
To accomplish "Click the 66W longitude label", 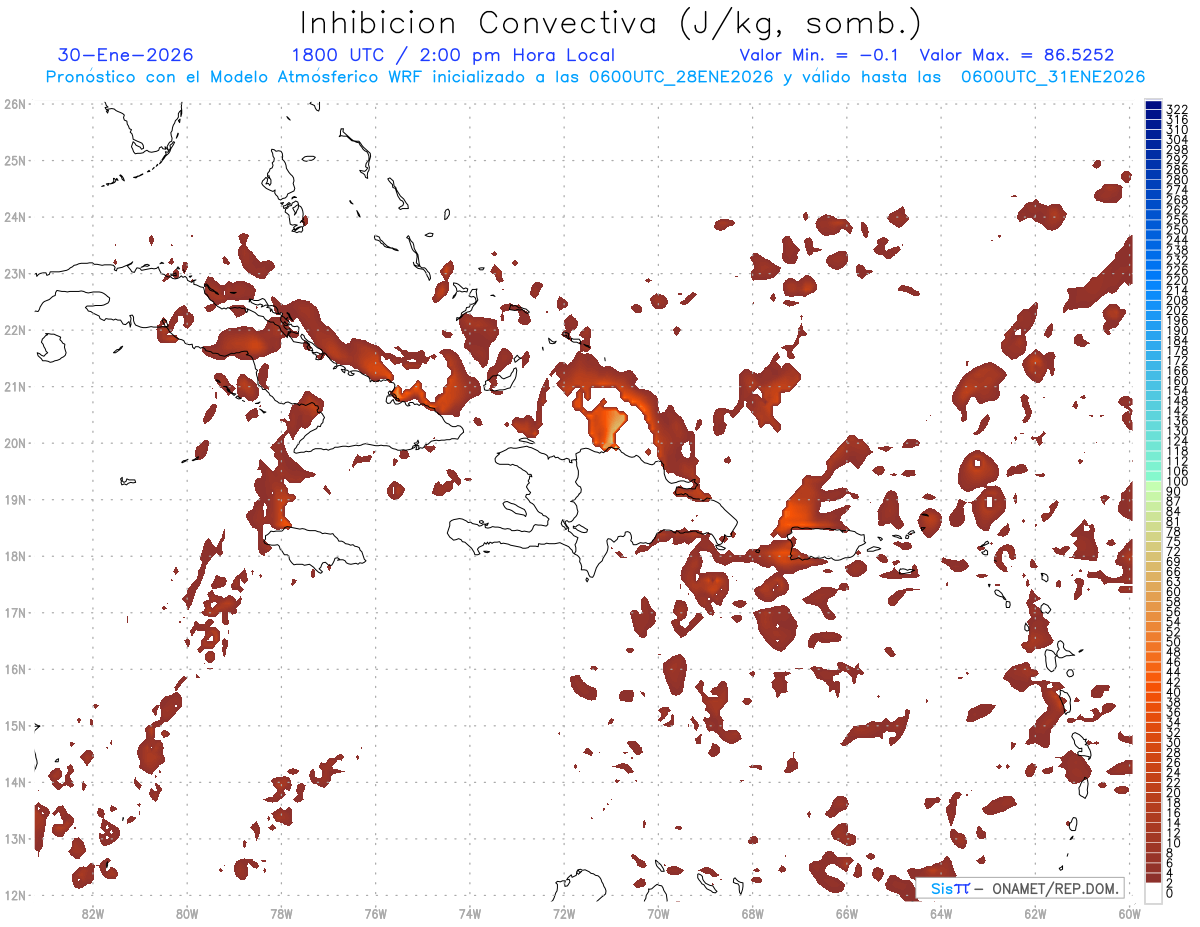I will pos(847,912).
